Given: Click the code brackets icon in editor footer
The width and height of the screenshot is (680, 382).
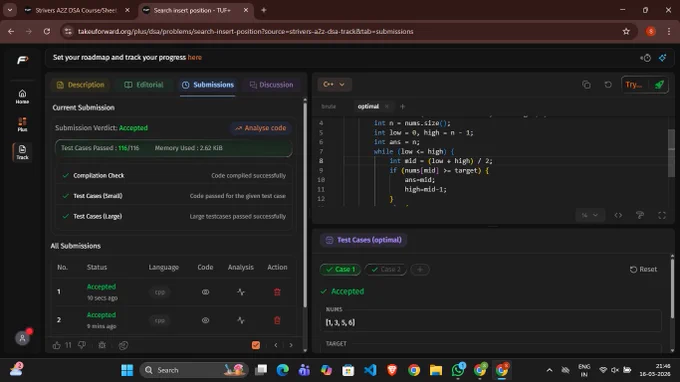Looking at the screenshot, I should point(618,215).
